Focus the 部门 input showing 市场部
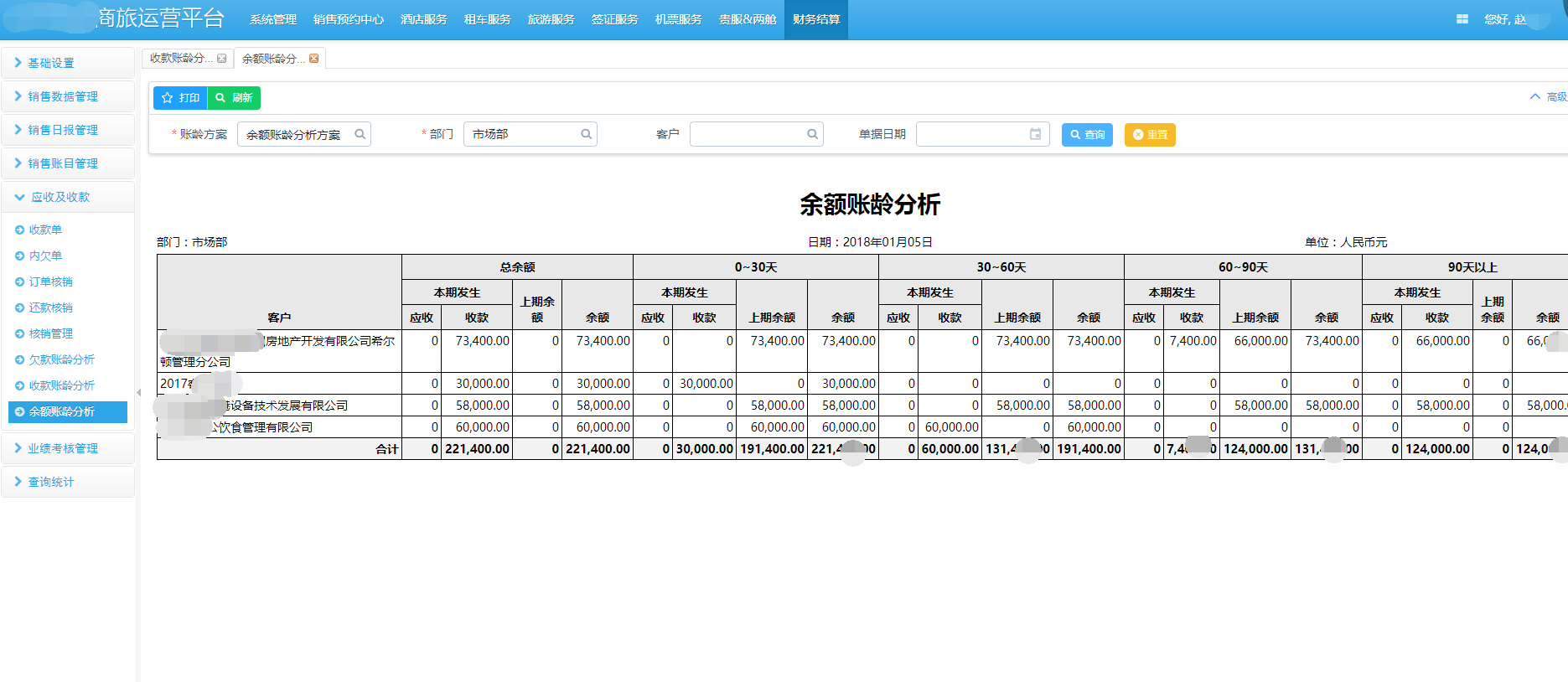The height and width of the screenshot is (682, 1568). click(530, 134)
